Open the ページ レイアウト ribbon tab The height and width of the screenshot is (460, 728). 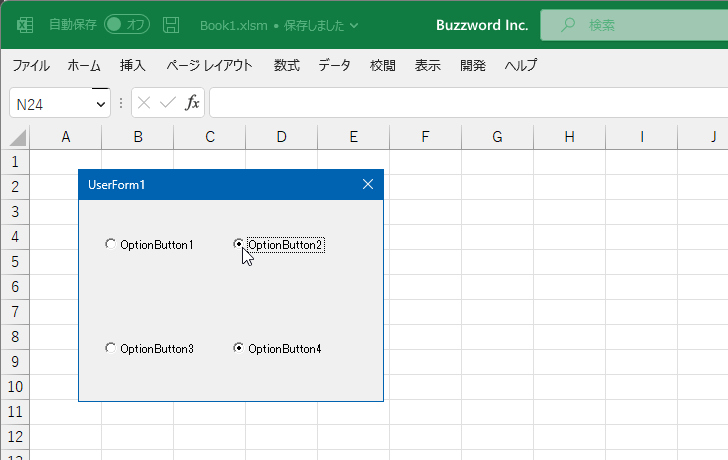point(209,65)
